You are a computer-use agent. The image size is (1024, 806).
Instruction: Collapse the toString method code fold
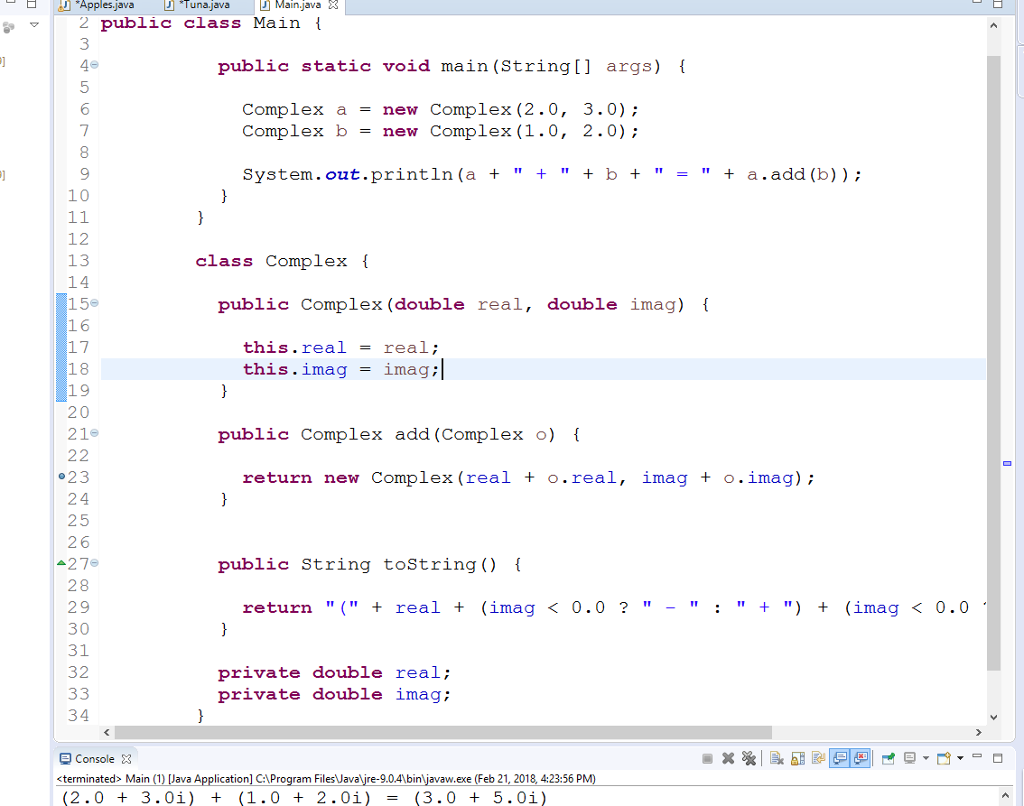[x=92, y=564]
